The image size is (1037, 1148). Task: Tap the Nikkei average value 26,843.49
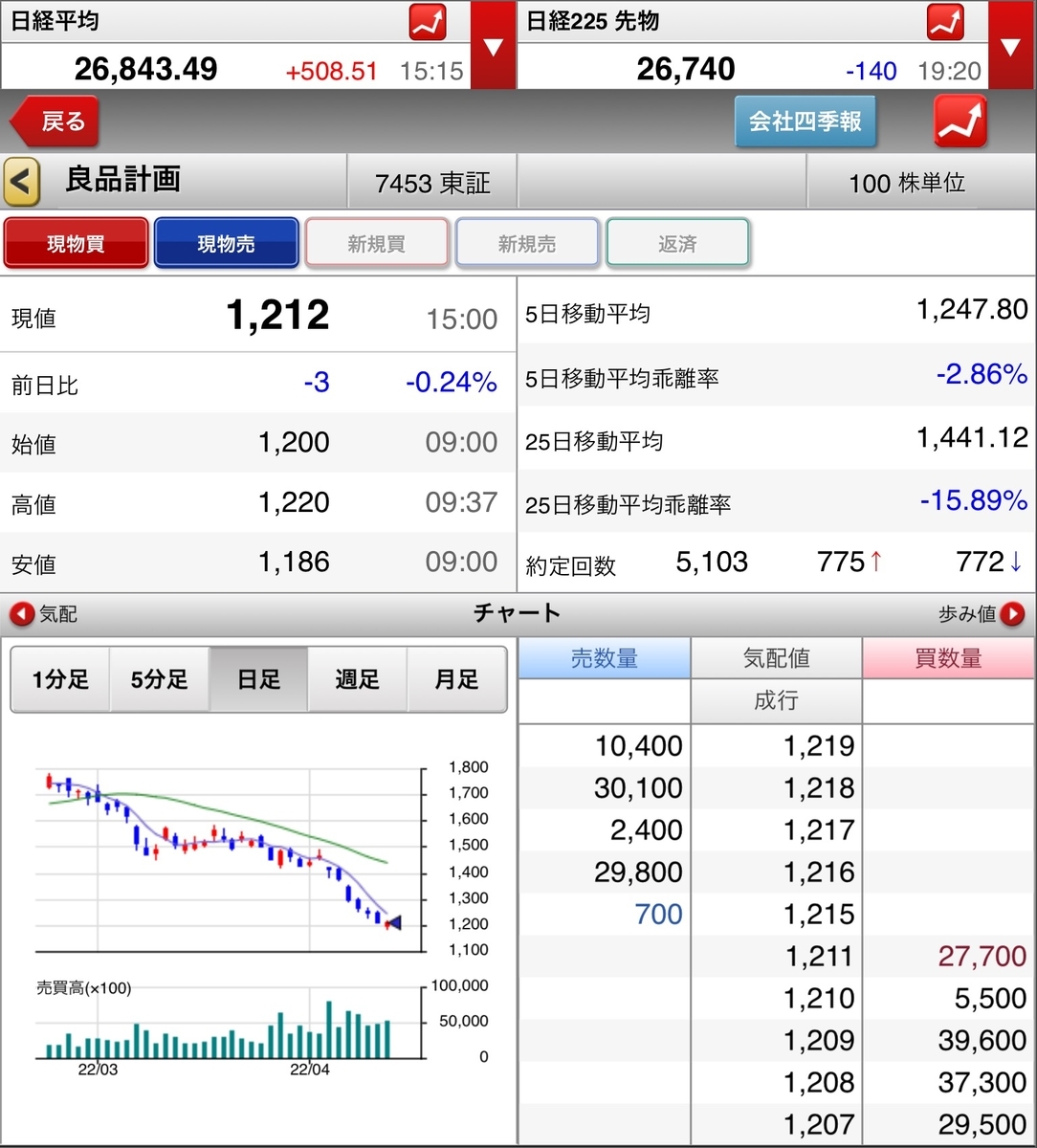pyautogui.click(x=146, y=69)
